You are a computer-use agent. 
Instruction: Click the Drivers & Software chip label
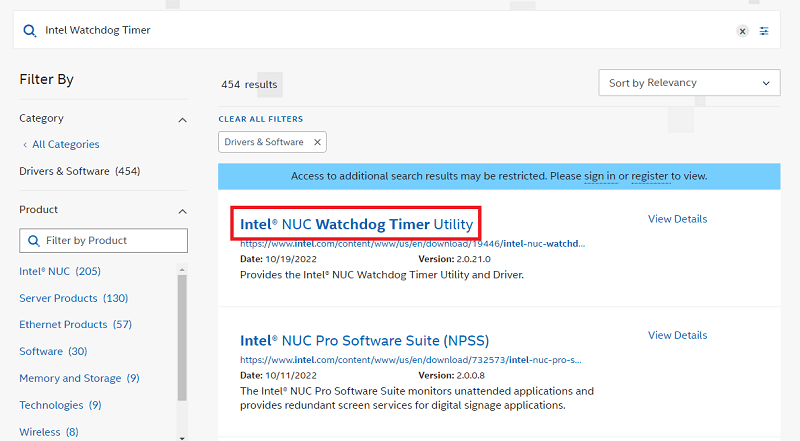264,142
